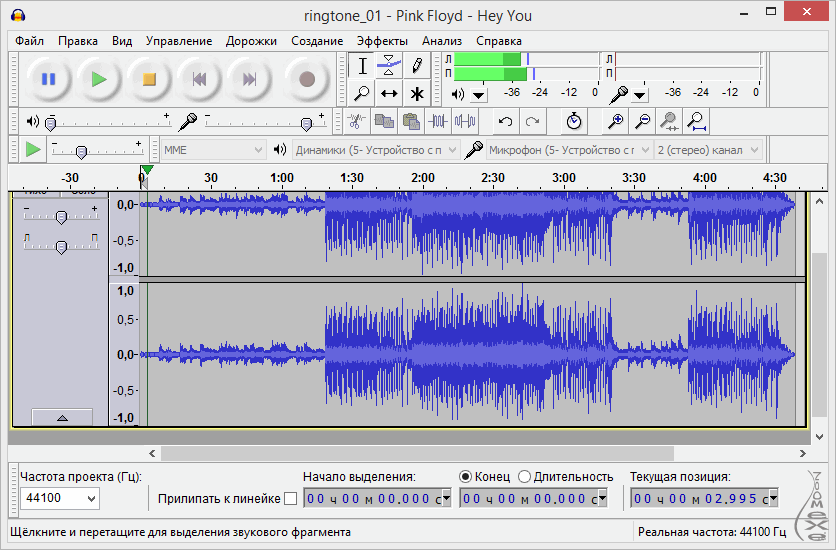Image resolution: width=836 pixels, height=550 pixels.
Task: Undo the last action
Action: click(505, 122)
